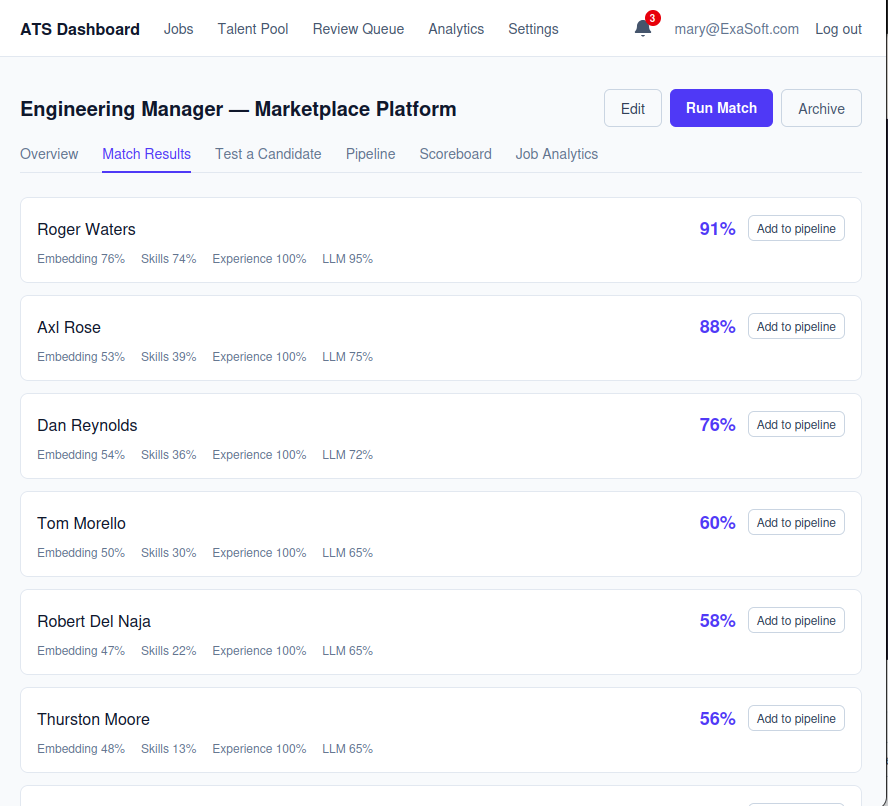Click the Engineering Manager — Marketplace Platform heading
888x806 pixels.
(x=238, y=109)
